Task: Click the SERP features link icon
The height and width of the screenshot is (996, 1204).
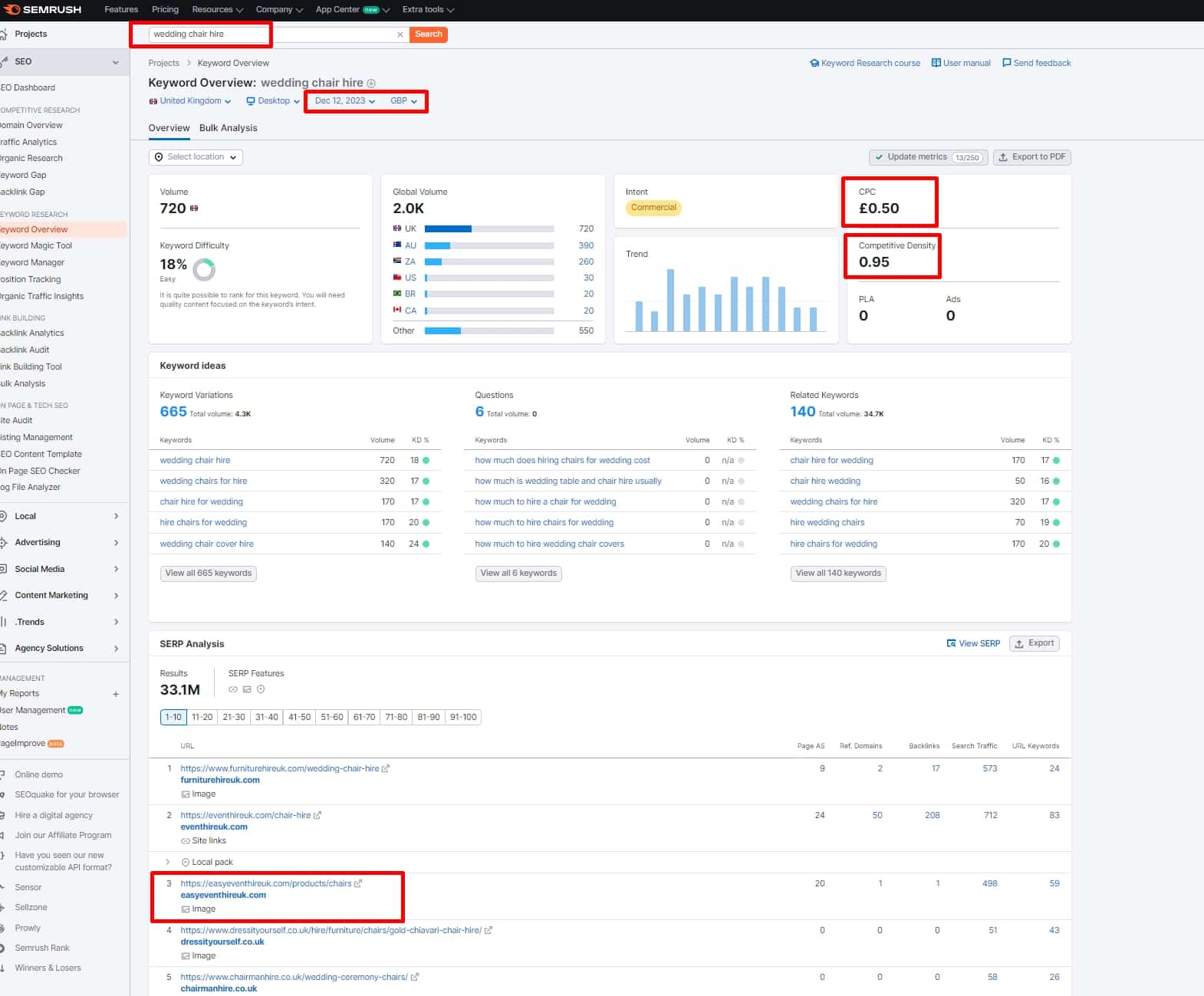Action: point(233,689)
